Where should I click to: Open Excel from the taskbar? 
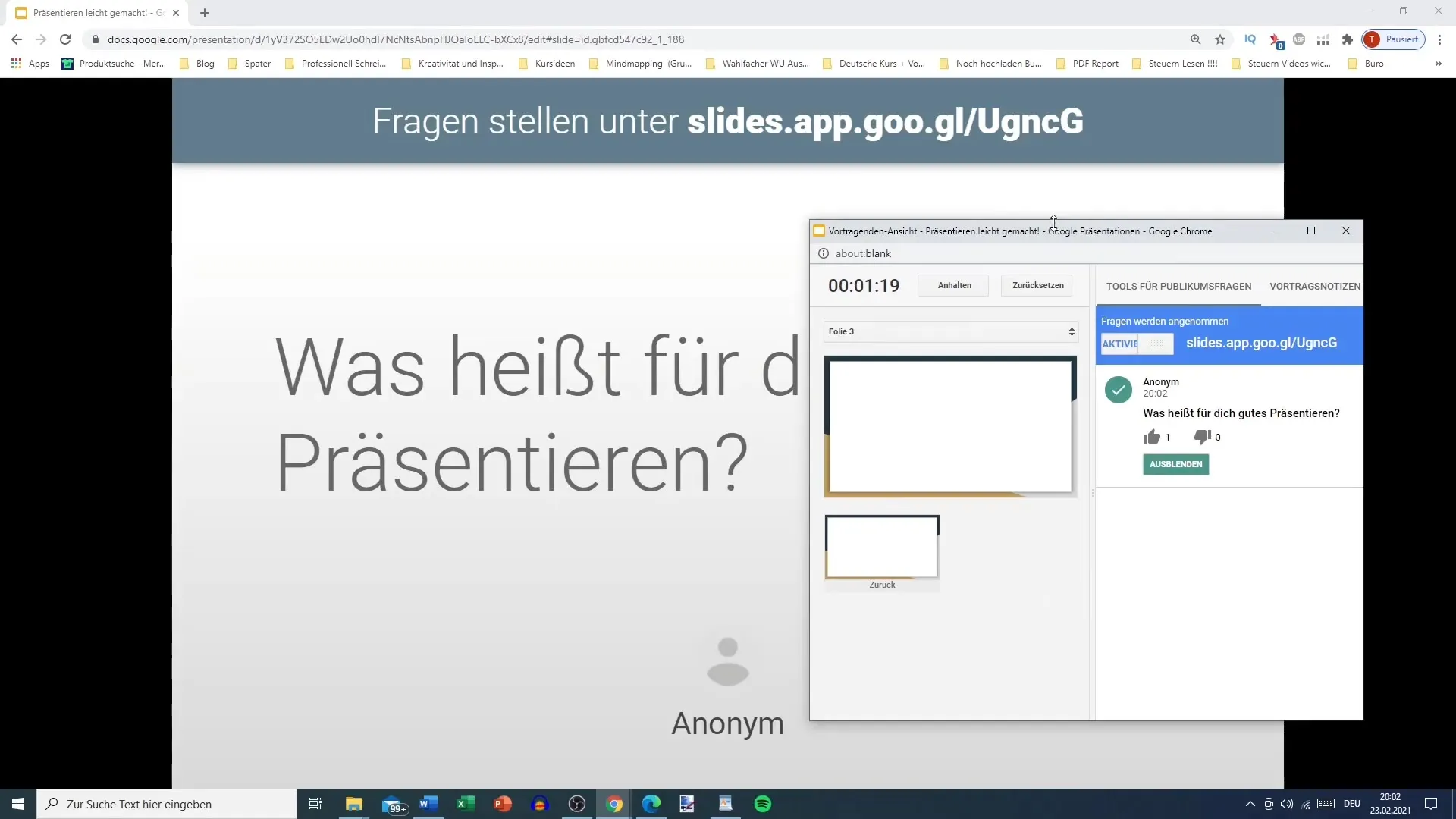tap(466, 804)
